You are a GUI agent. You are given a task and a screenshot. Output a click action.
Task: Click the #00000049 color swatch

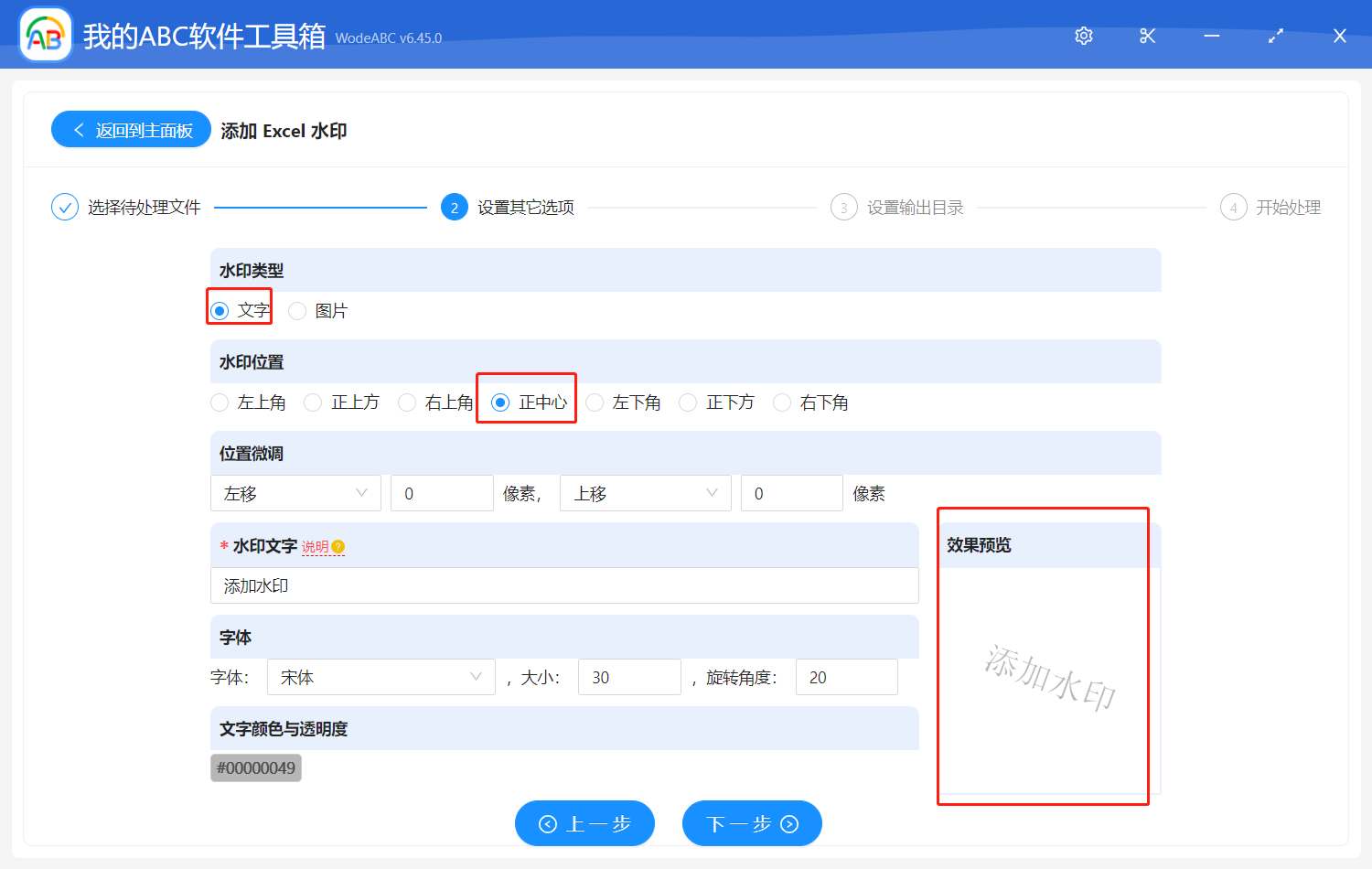pos(255,767)
